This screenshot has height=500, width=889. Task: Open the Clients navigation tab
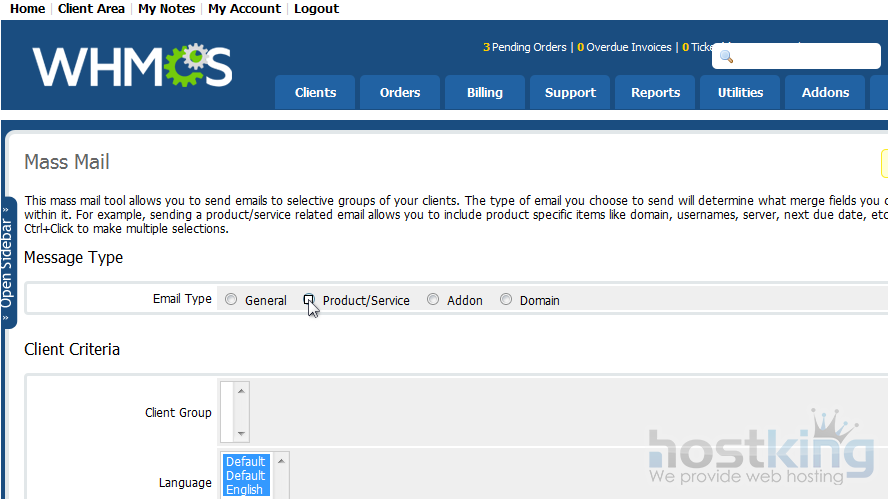315,92
